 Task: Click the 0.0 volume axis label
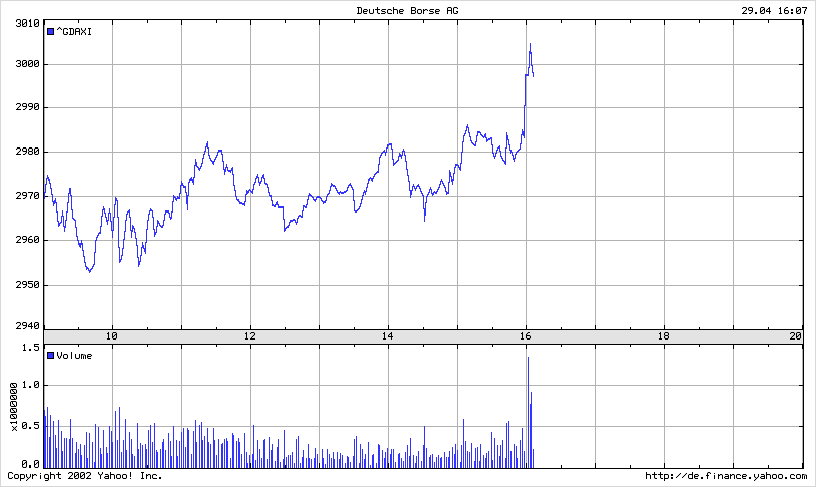(x=31, y=464)
